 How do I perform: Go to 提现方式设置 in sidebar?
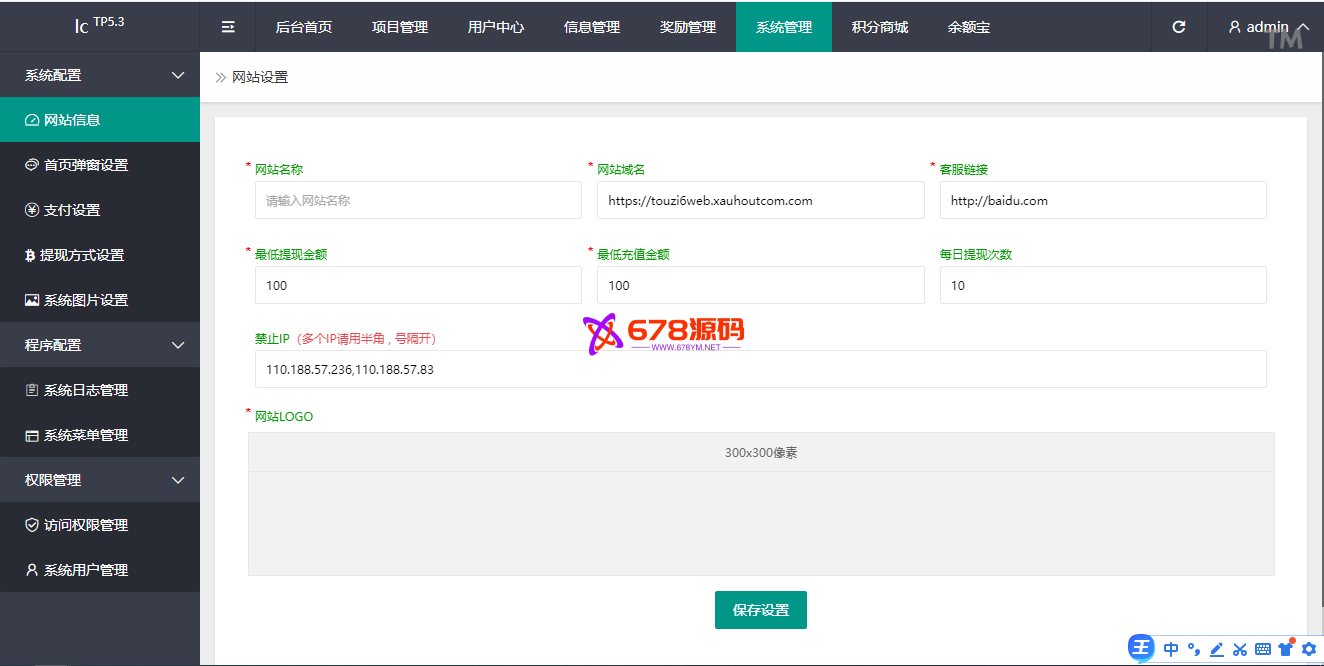[x=82, y=255]
